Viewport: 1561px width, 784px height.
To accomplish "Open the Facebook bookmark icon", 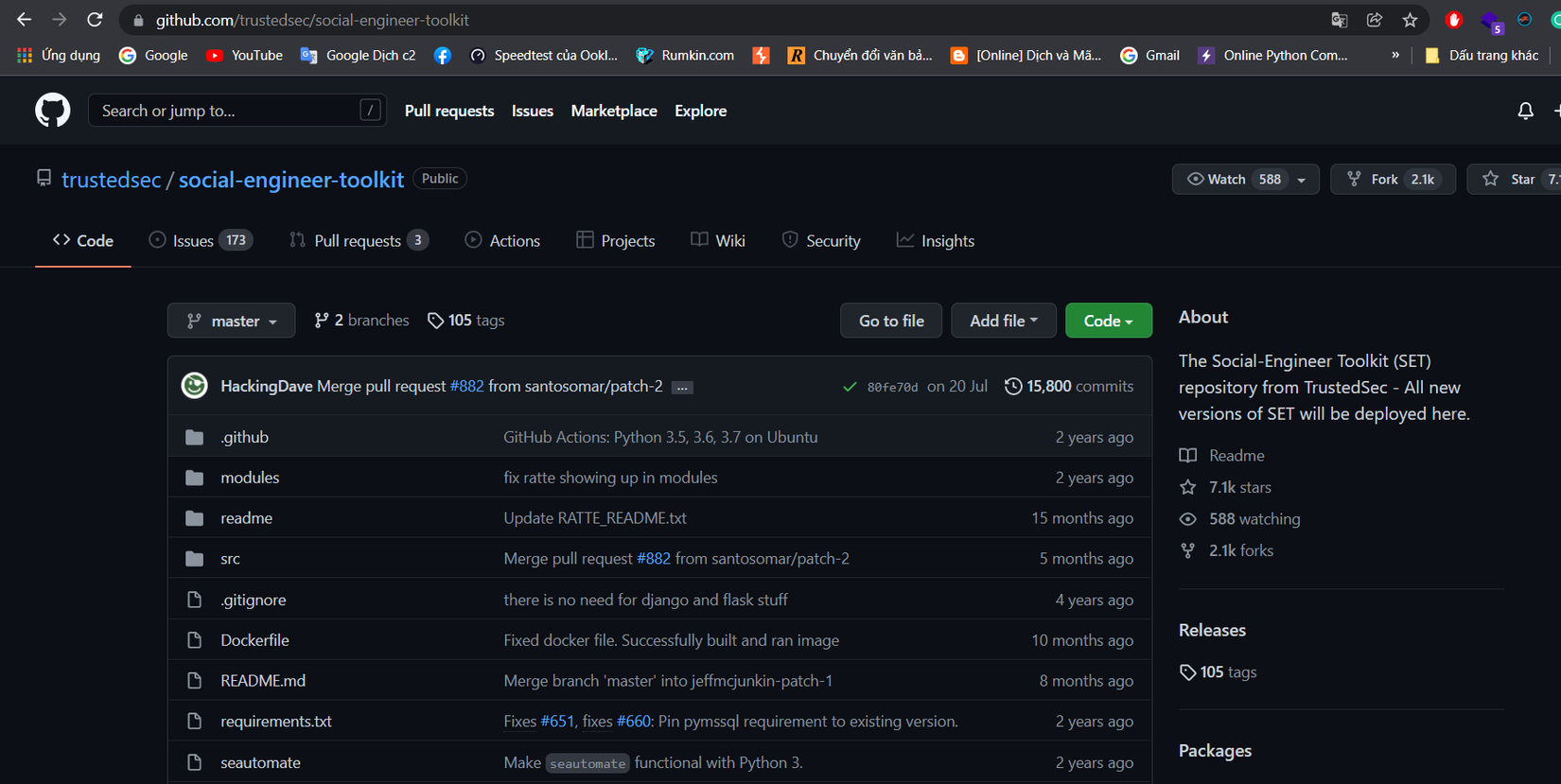I will [x=442, y=55].
